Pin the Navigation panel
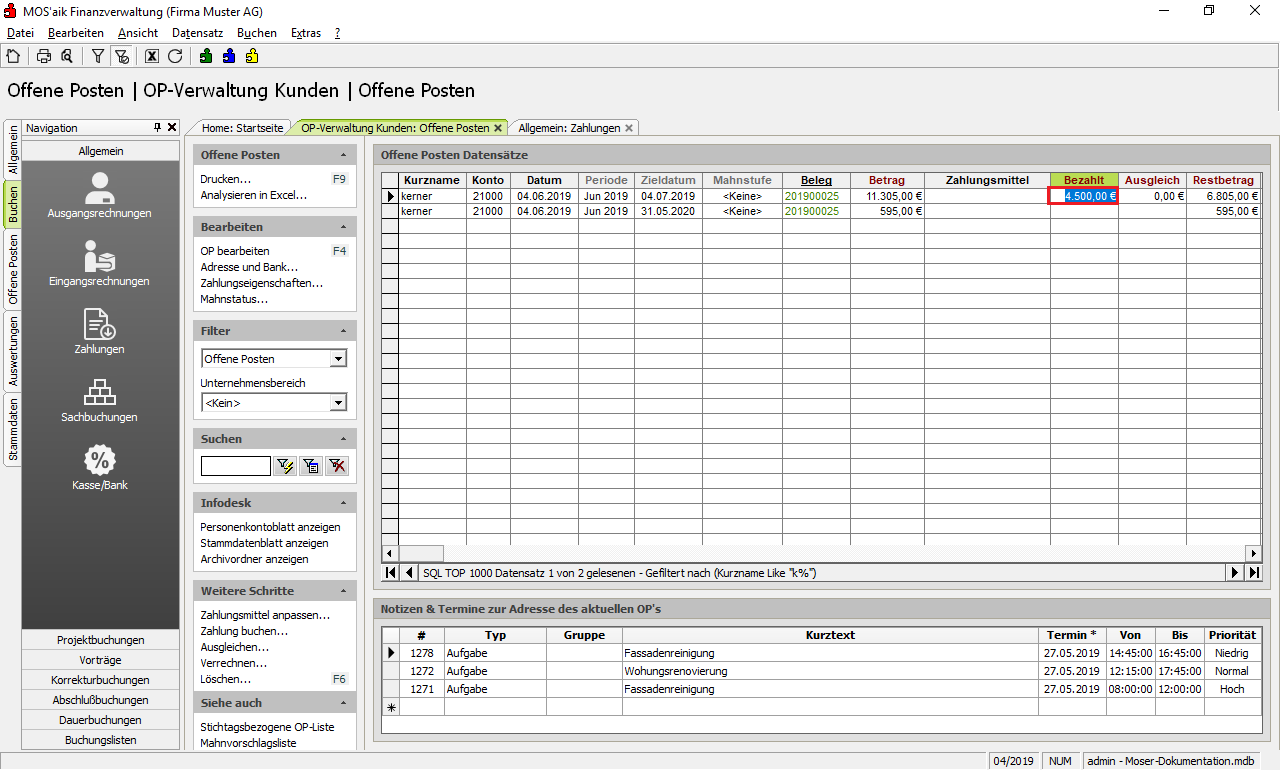 (157, 128)
